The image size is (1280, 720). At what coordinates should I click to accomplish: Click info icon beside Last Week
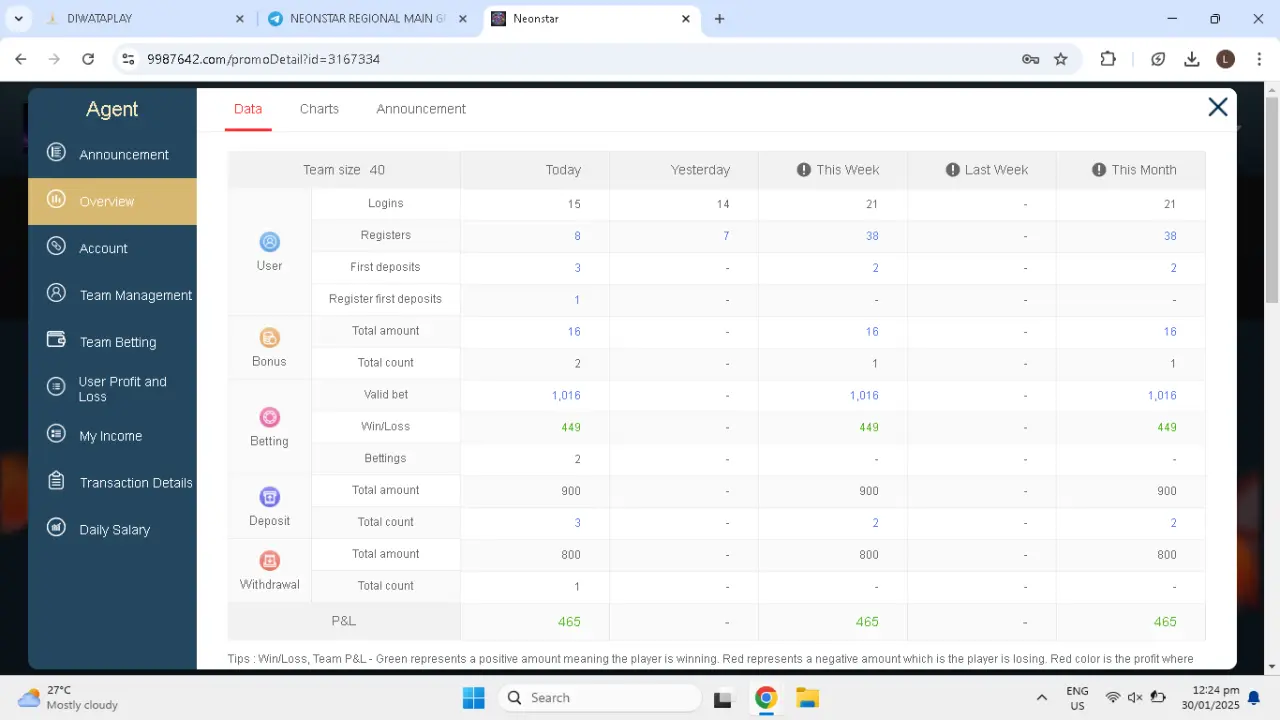click(x=953, y=170)
